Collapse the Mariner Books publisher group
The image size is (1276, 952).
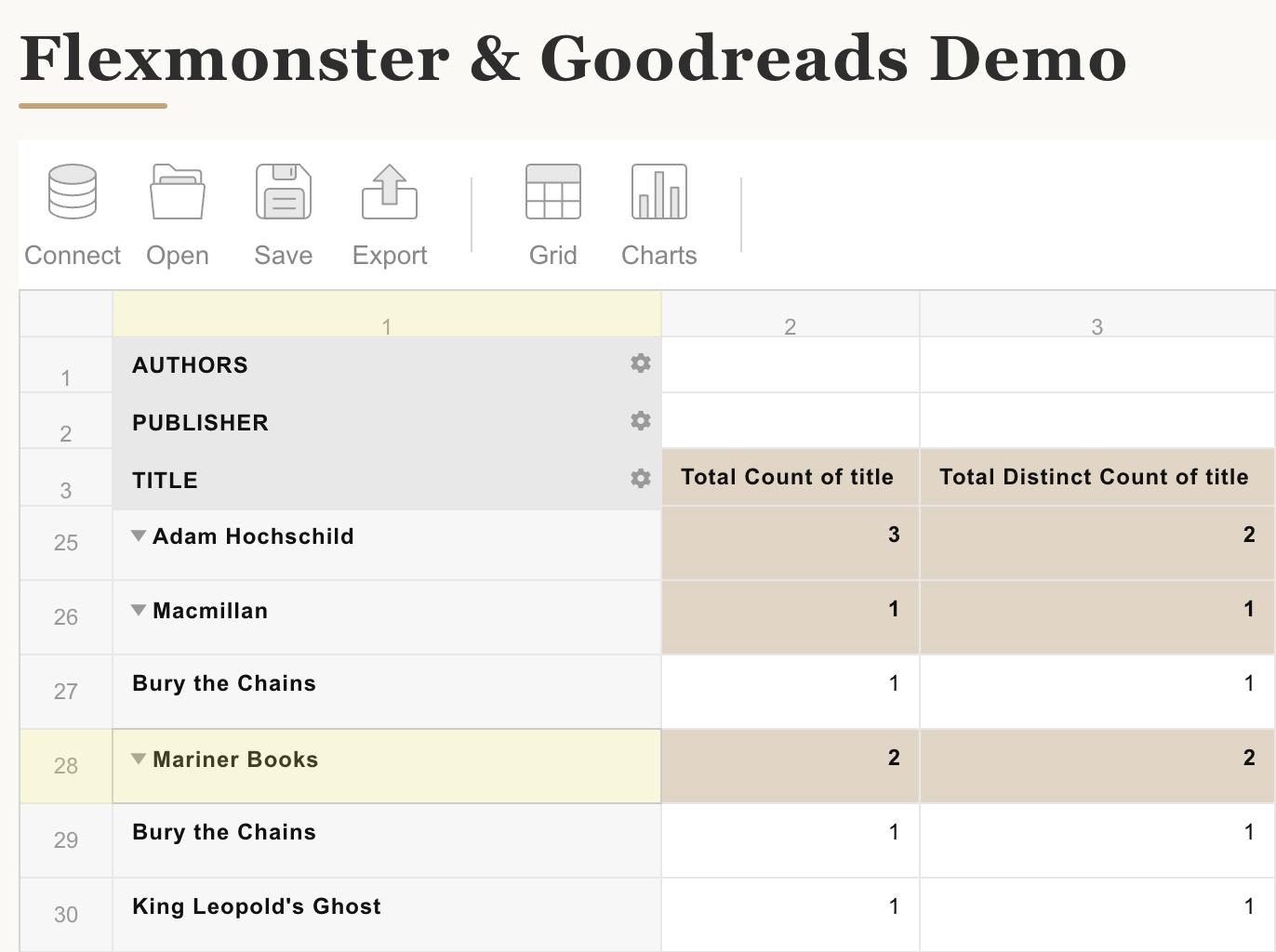(x=138, y=758)
